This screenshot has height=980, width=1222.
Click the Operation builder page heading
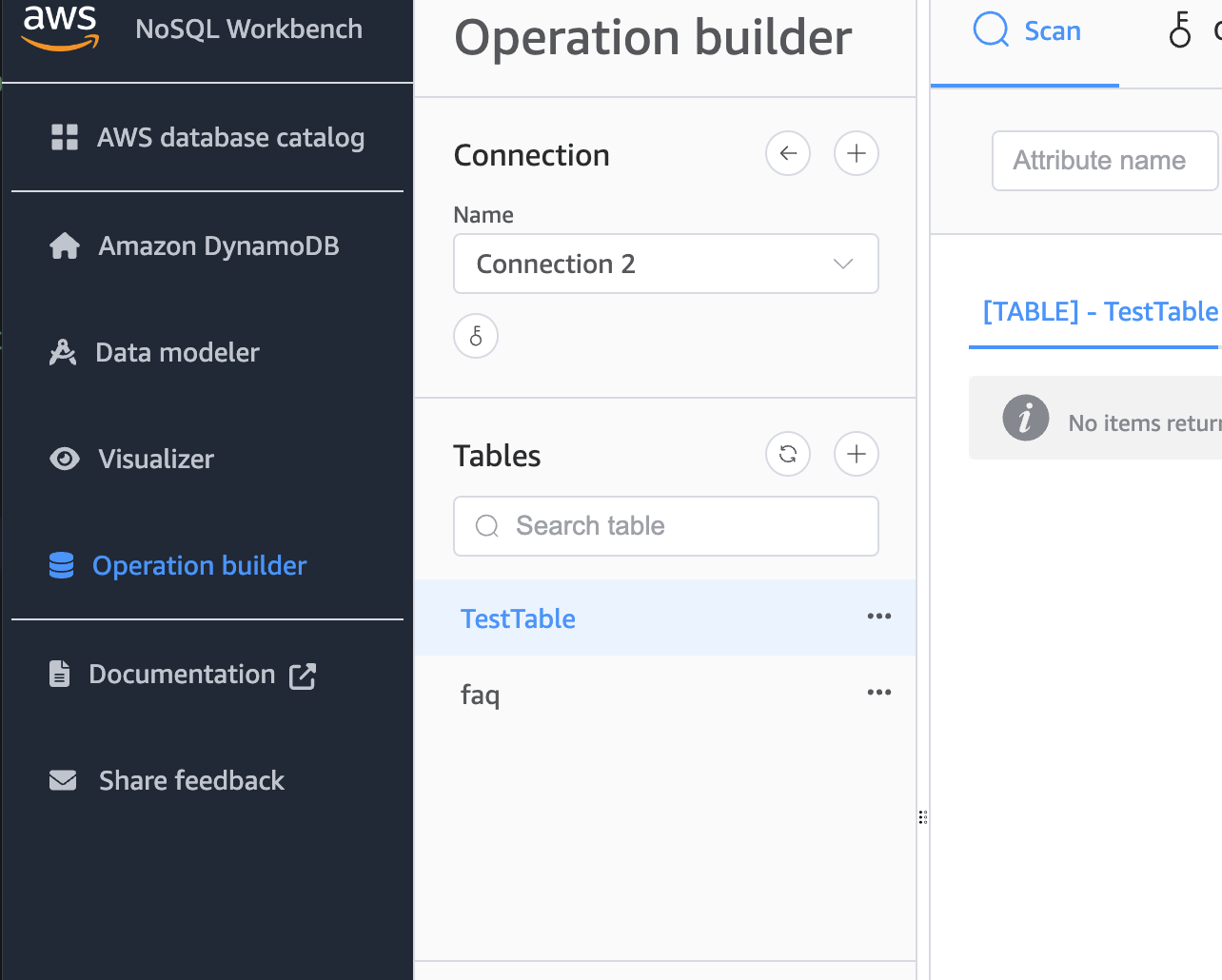click(653, 38)
